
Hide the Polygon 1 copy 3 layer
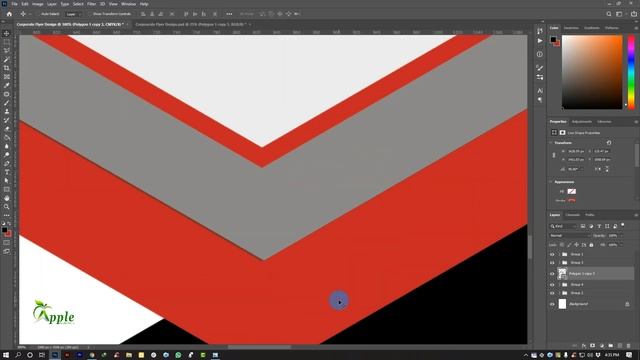552,274
